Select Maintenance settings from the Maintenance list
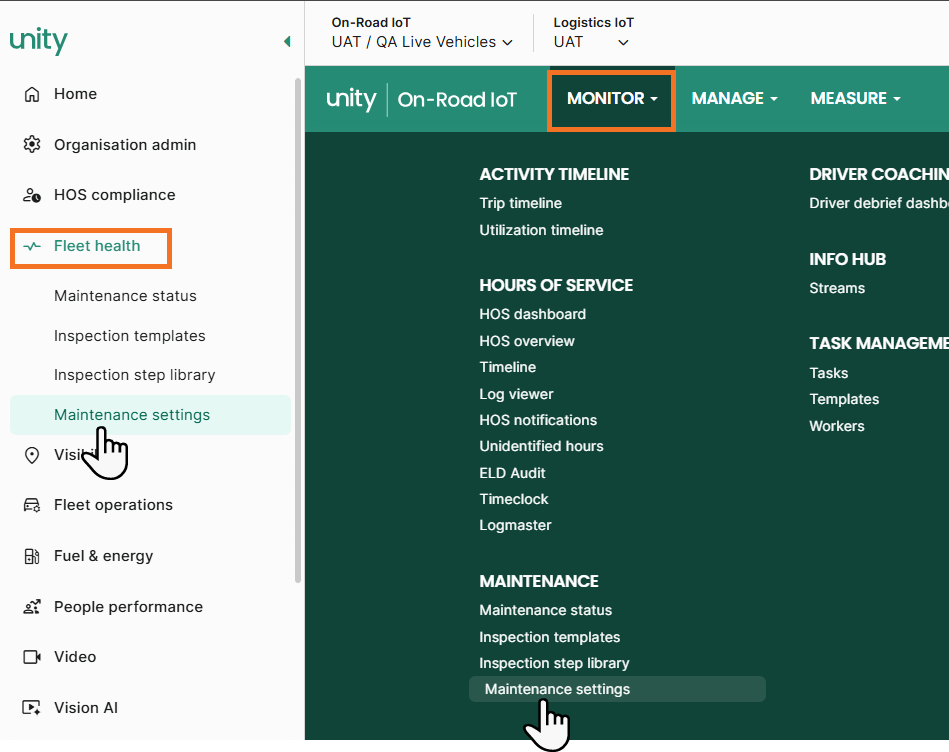 [x=556, y=688]
